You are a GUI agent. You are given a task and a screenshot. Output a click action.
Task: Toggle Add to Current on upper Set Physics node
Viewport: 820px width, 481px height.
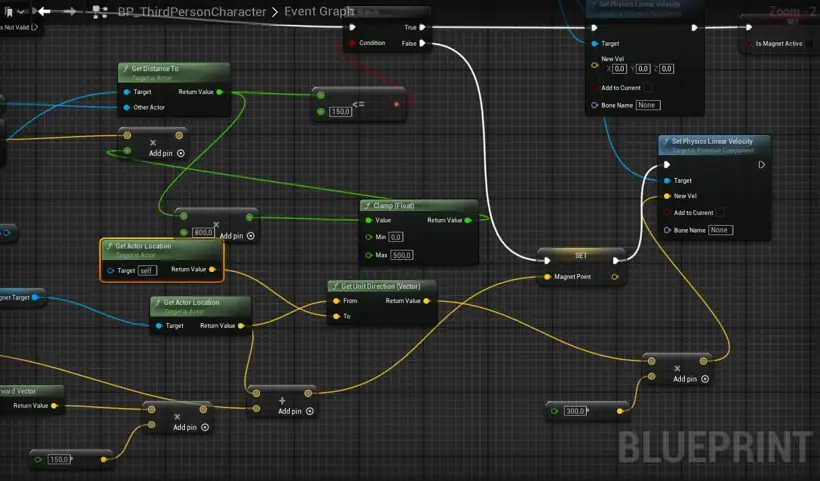click(647, 88)
